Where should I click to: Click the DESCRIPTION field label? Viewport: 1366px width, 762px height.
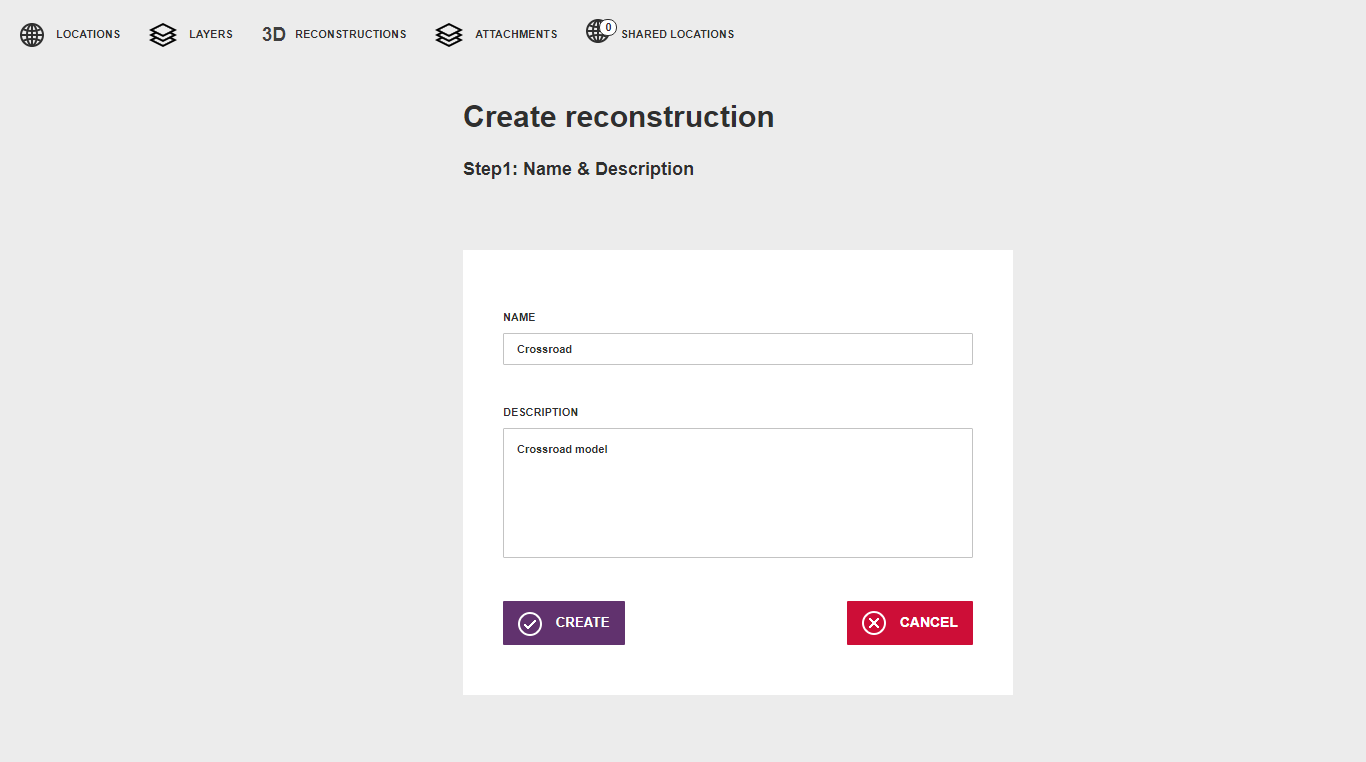[541, 412]
